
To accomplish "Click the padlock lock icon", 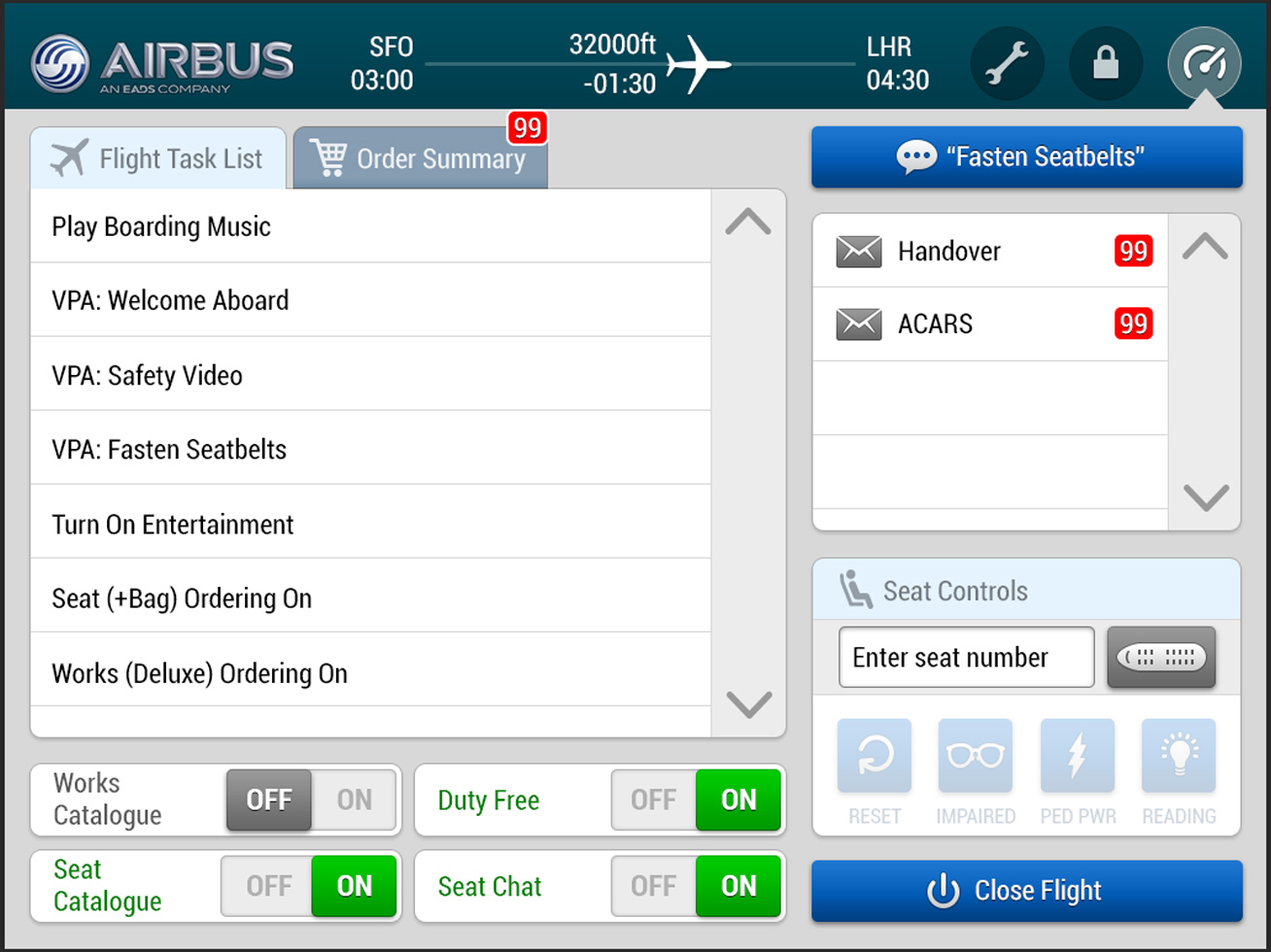I will pos(1106,64).
